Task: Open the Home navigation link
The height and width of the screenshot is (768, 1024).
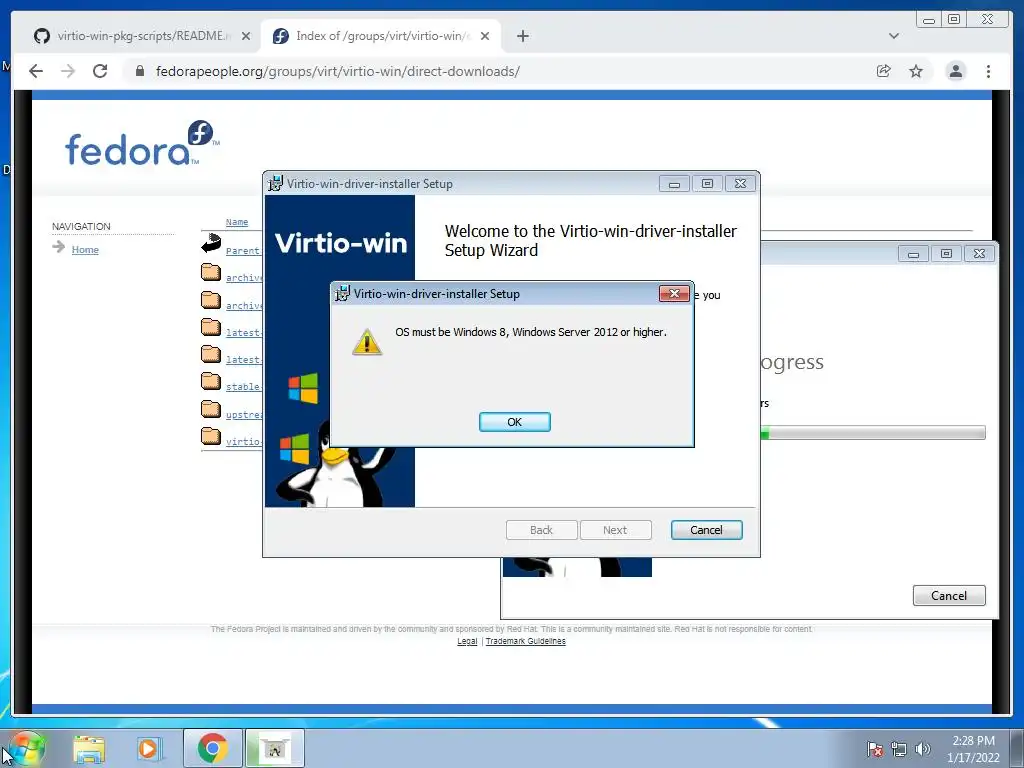Action: (85, 249)
